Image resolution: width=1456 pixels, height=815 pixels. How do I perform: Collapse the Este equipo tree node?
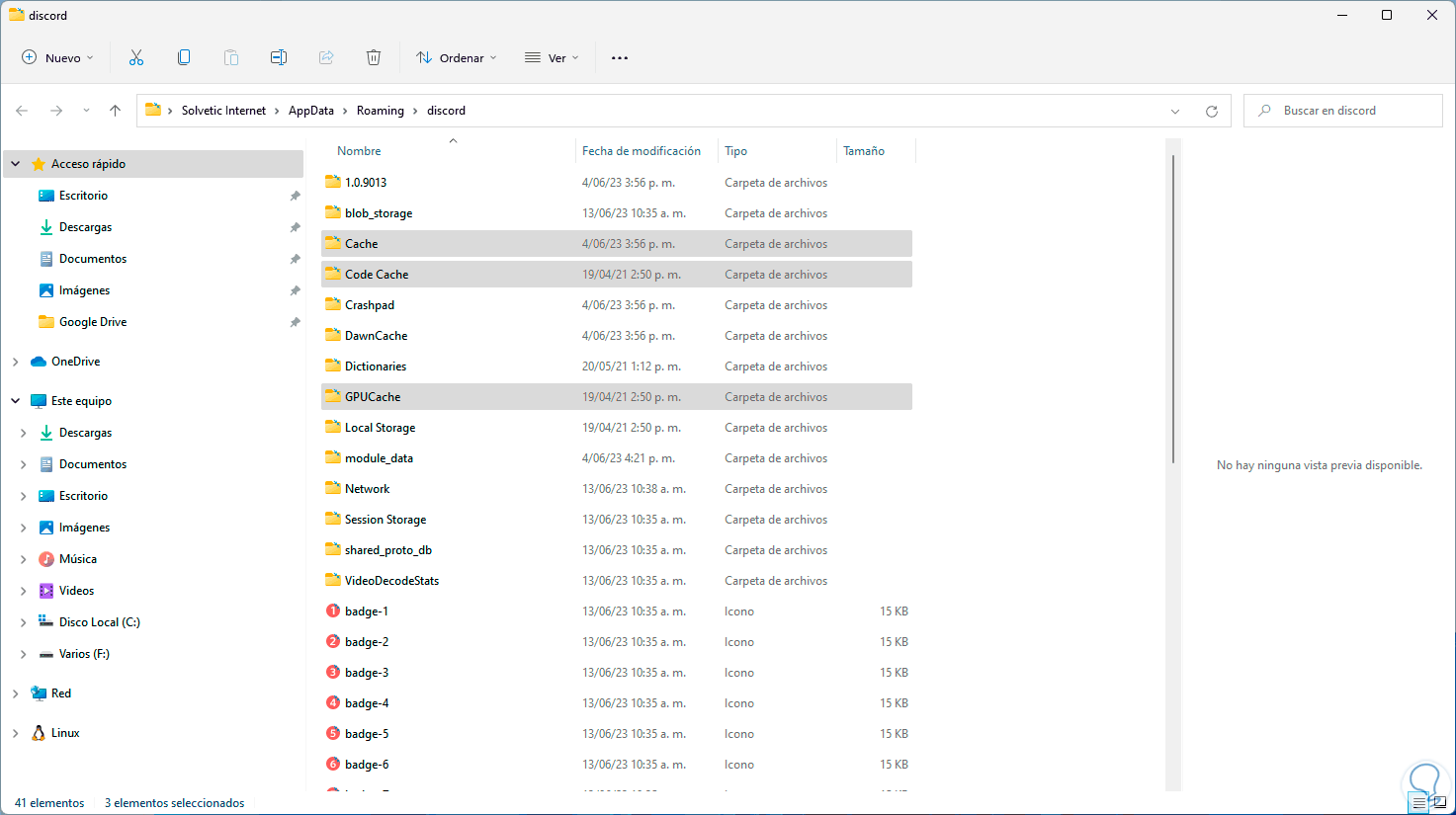click(16, 401)
